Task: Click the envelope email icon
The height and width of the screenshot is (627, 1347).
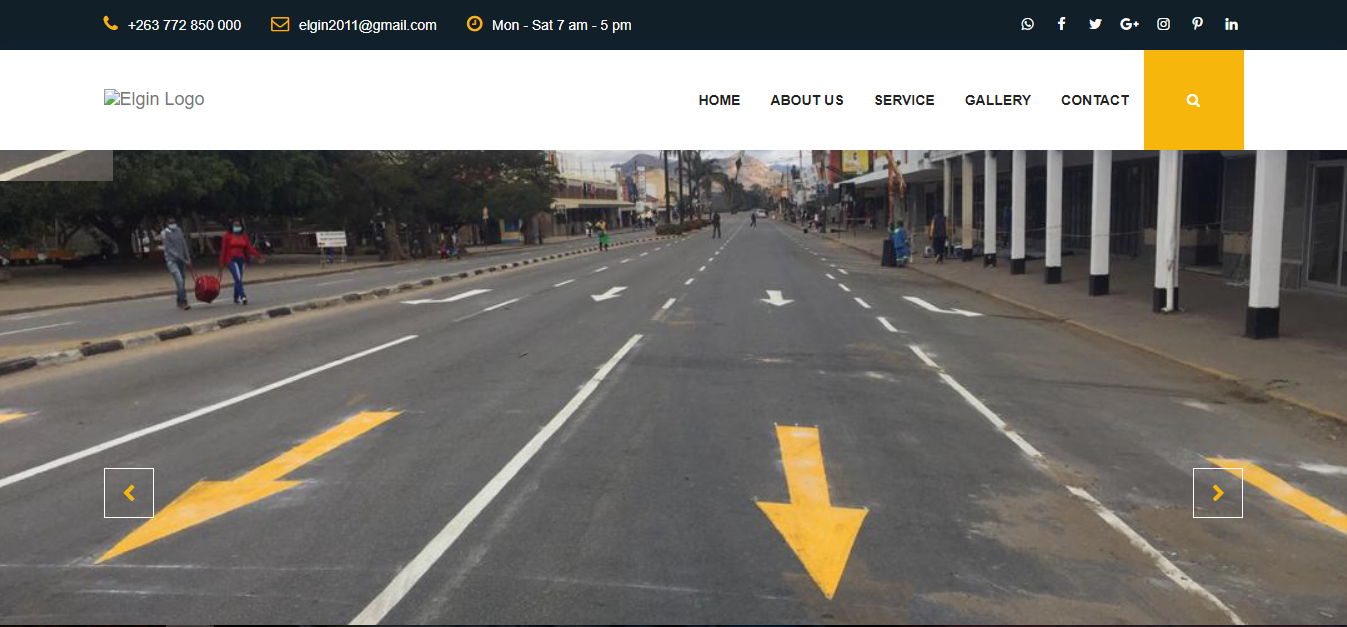Action: 280,24
